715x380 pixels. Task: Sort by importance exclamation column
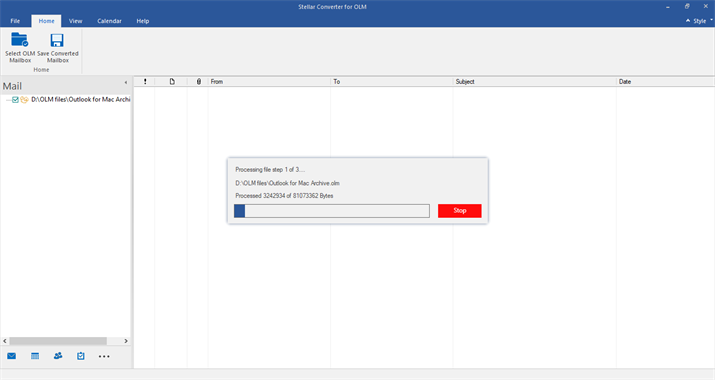[145, 82]
